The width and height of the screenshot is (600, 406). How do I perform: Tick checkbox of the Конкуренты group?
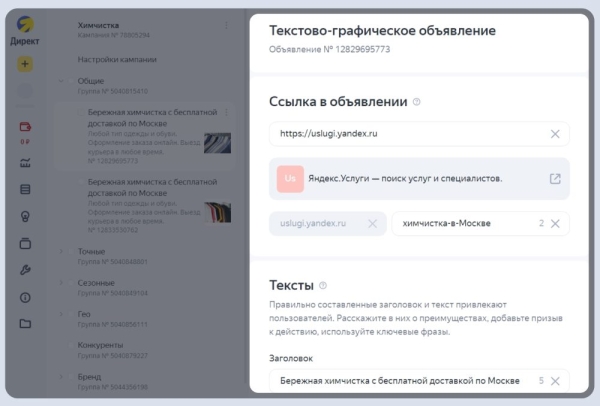71,345
